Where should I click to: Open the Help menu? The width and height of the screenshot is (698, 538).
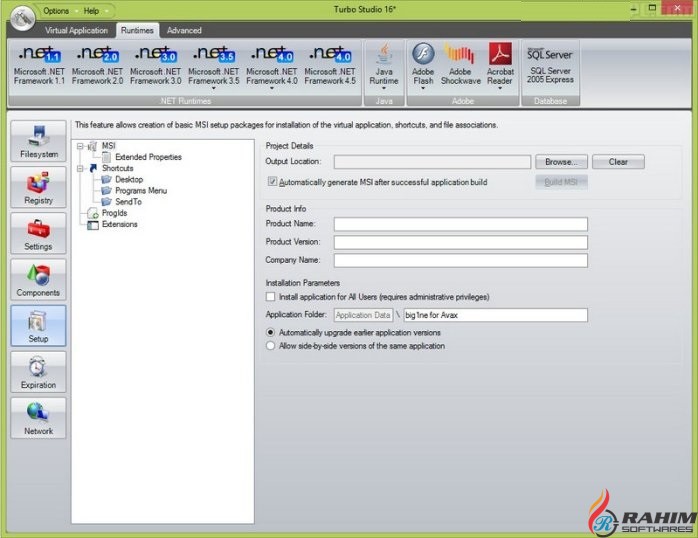[x=91, y=11]
